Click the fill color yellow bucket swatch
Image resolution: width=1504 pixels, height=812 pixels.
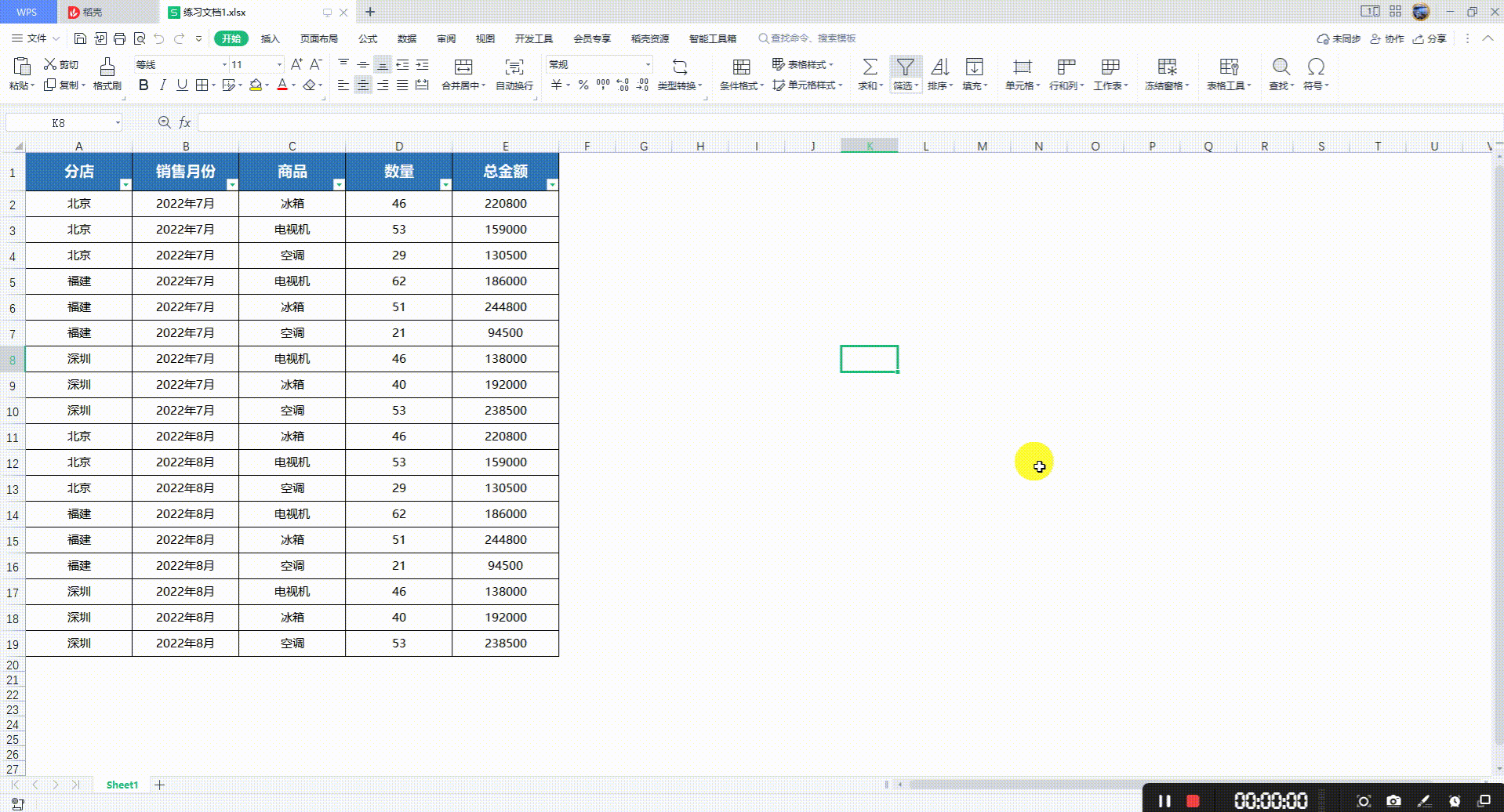256,85
